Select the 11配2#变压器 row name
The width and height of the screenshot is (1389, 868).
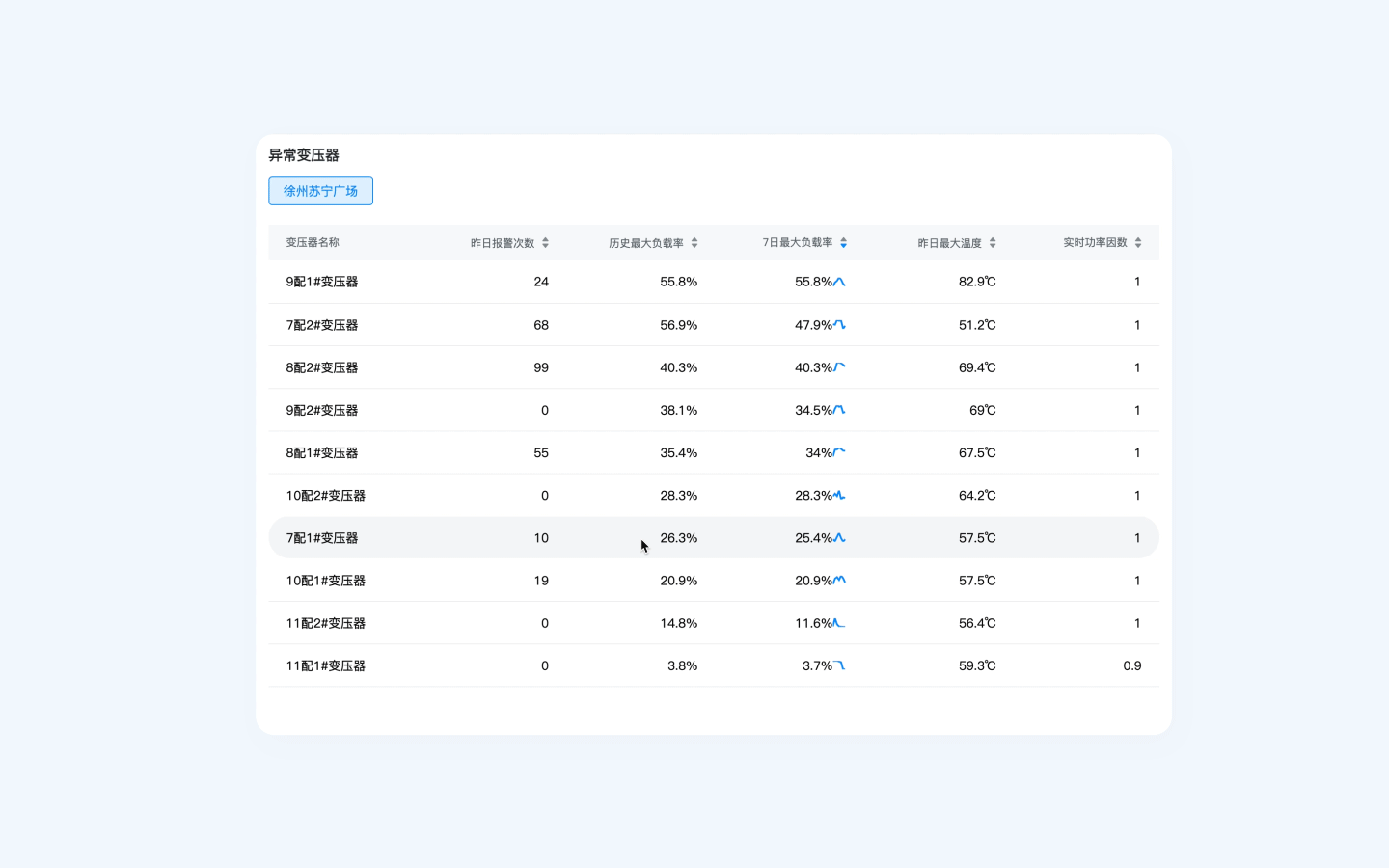pos(325,623)
